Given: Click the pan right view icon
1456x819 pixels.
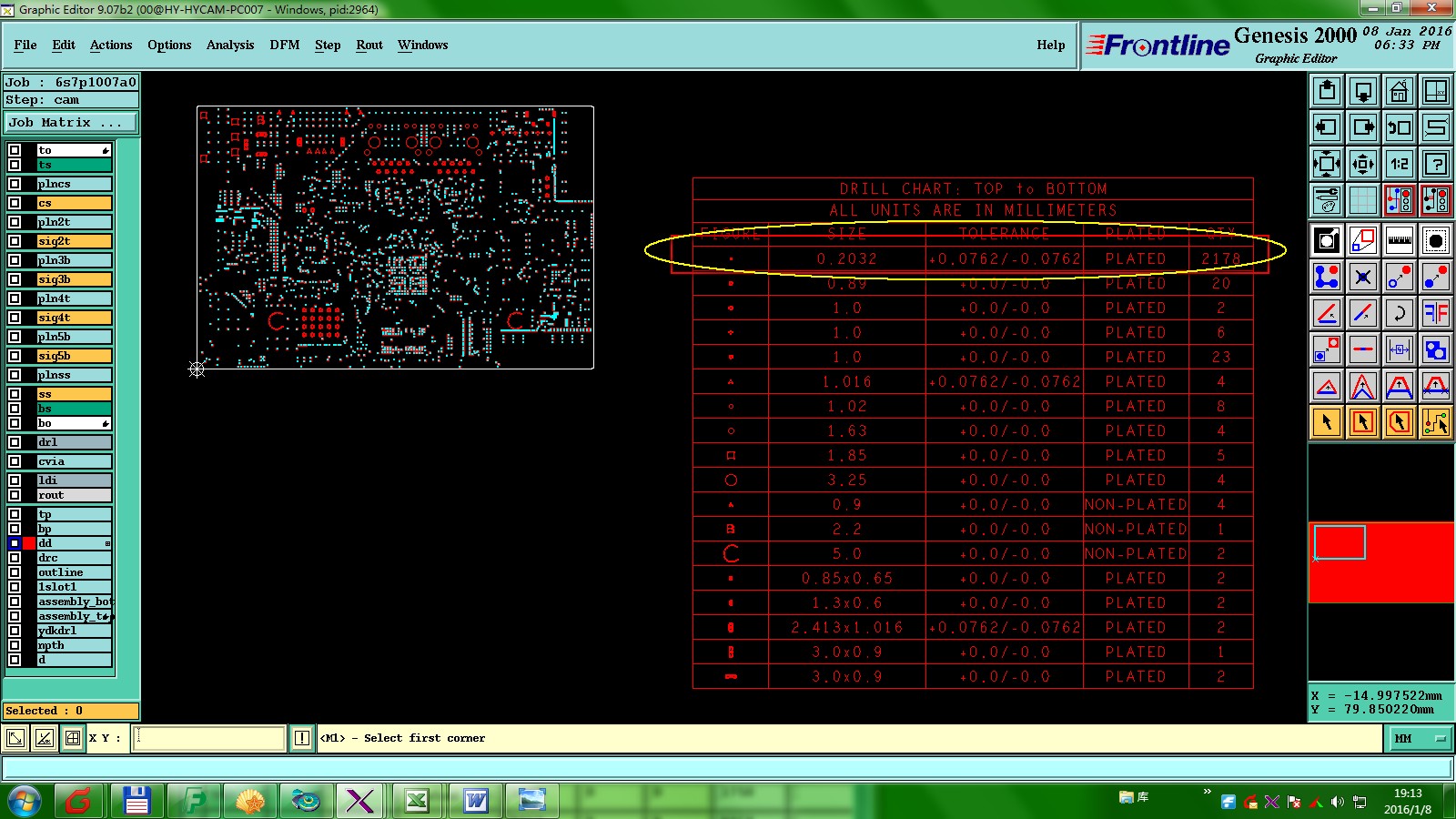Looking at the screenshot, I should point(1363,127).
